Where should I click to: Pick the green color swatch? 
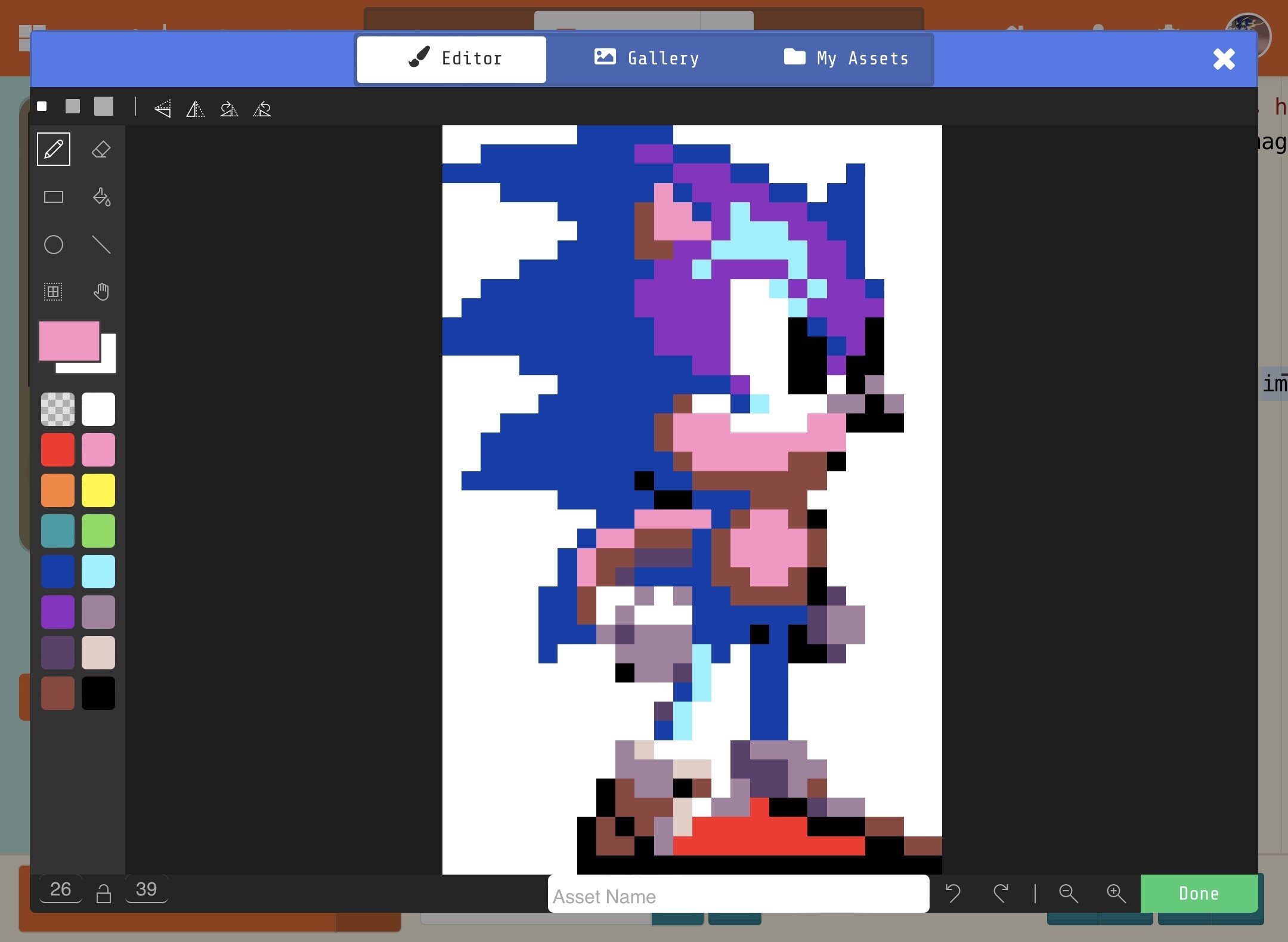(98, 531)
